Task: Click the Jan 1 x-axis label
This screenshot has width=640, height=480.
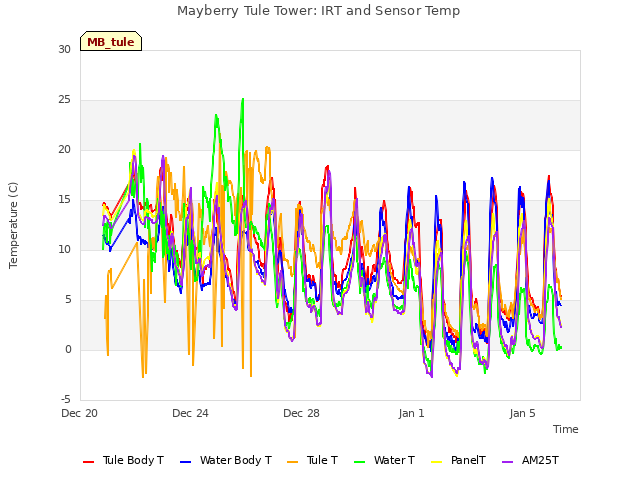Action: coord(412,413)
